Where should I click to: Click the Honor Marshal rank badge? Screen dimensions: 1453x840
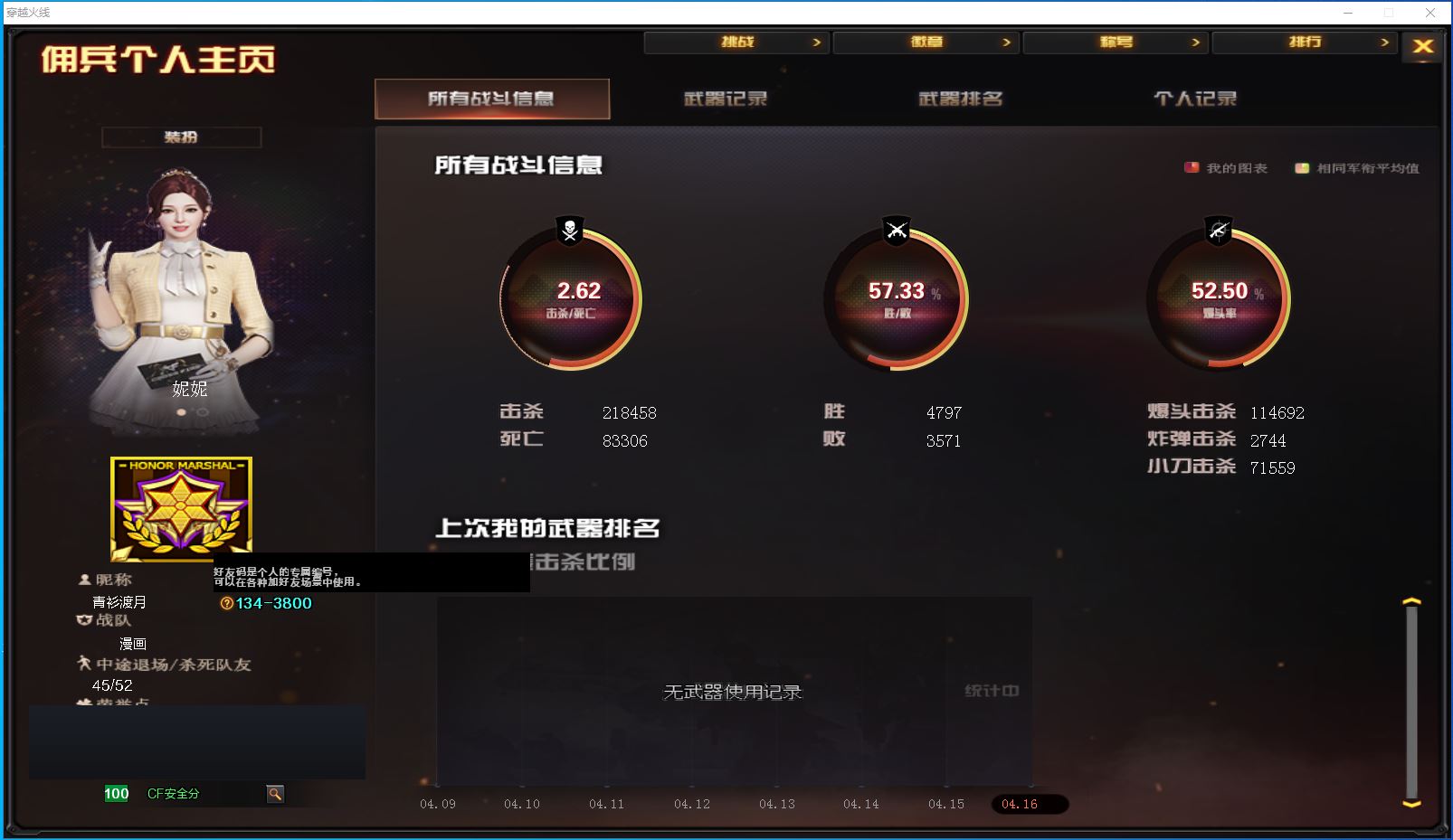tap(181, 508)
